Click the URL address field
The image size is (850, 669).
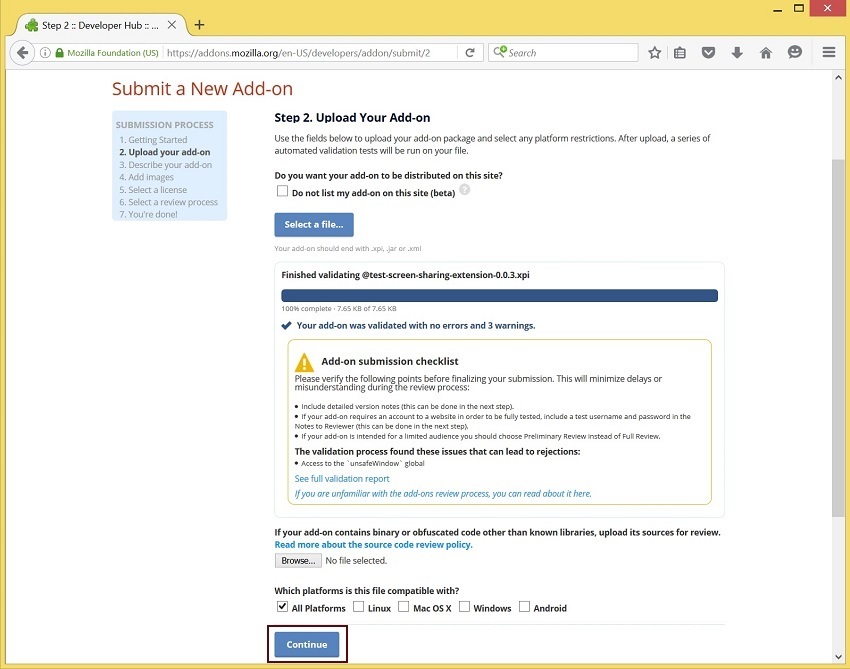pyautogui.click(x=310, y=53)
